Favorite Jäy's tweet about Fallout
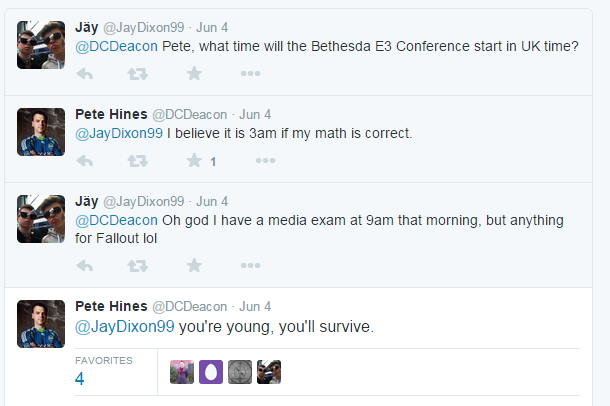The width and height of the screenshot is (610, 406). (x=194, y=265)
